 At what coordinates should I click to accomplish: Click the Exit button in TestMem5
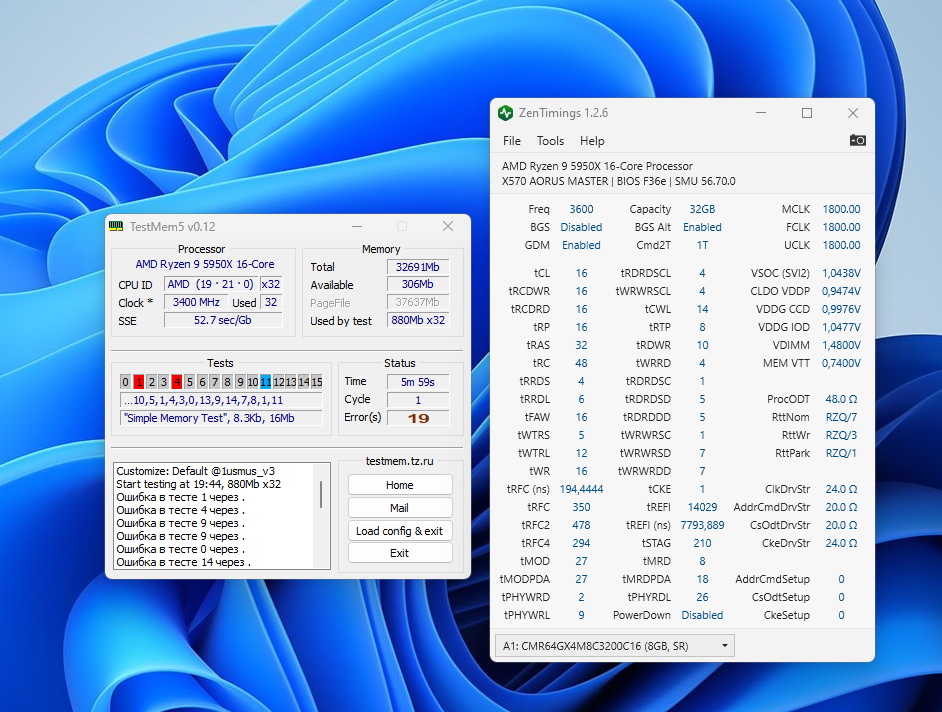pyautogui.click(x=399, y=553)
